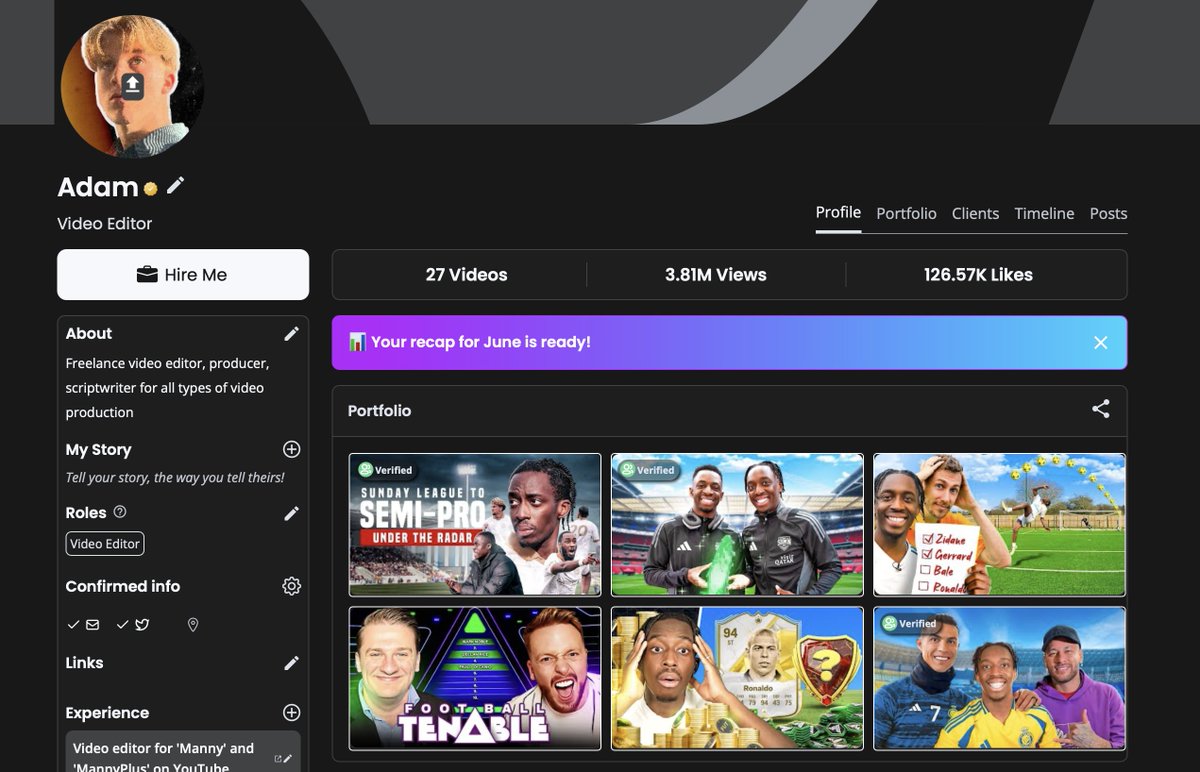View the Posts tab
1200x772 pixels.
point(1108,213)
